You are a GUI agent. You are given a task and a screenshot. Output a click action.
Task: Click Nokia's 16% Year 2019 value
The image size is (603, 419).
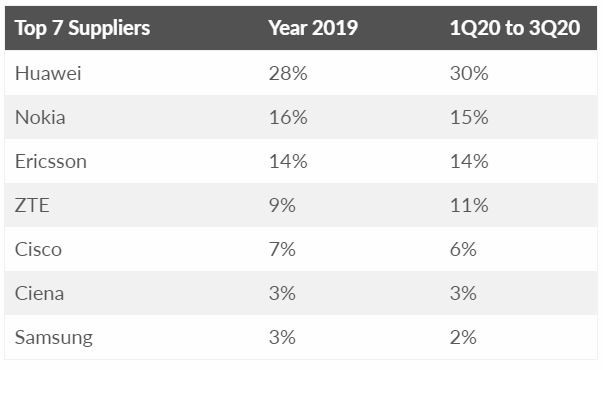(x=285, y=117)
